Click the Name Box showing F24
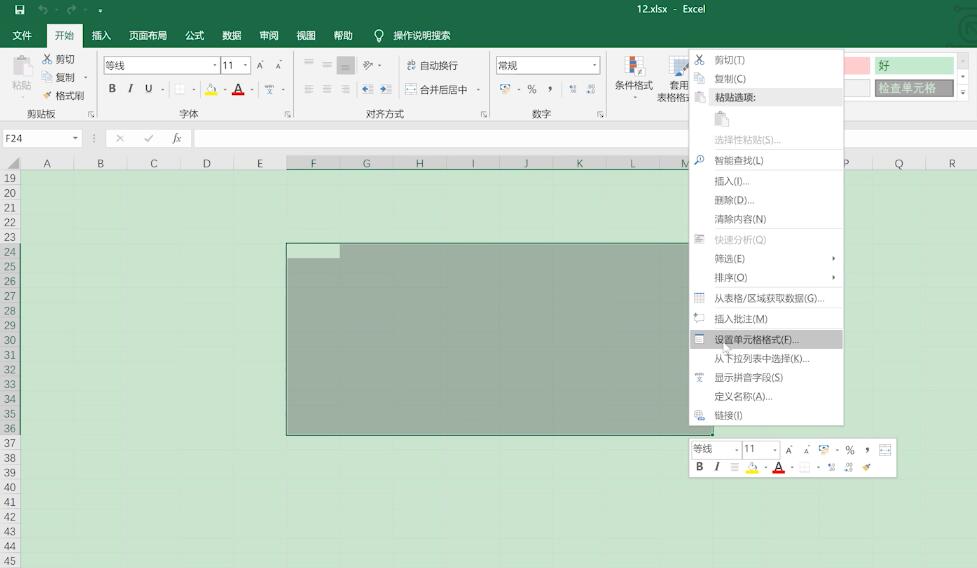The width and height of the screenshot is (977, 568). (36, 138)
